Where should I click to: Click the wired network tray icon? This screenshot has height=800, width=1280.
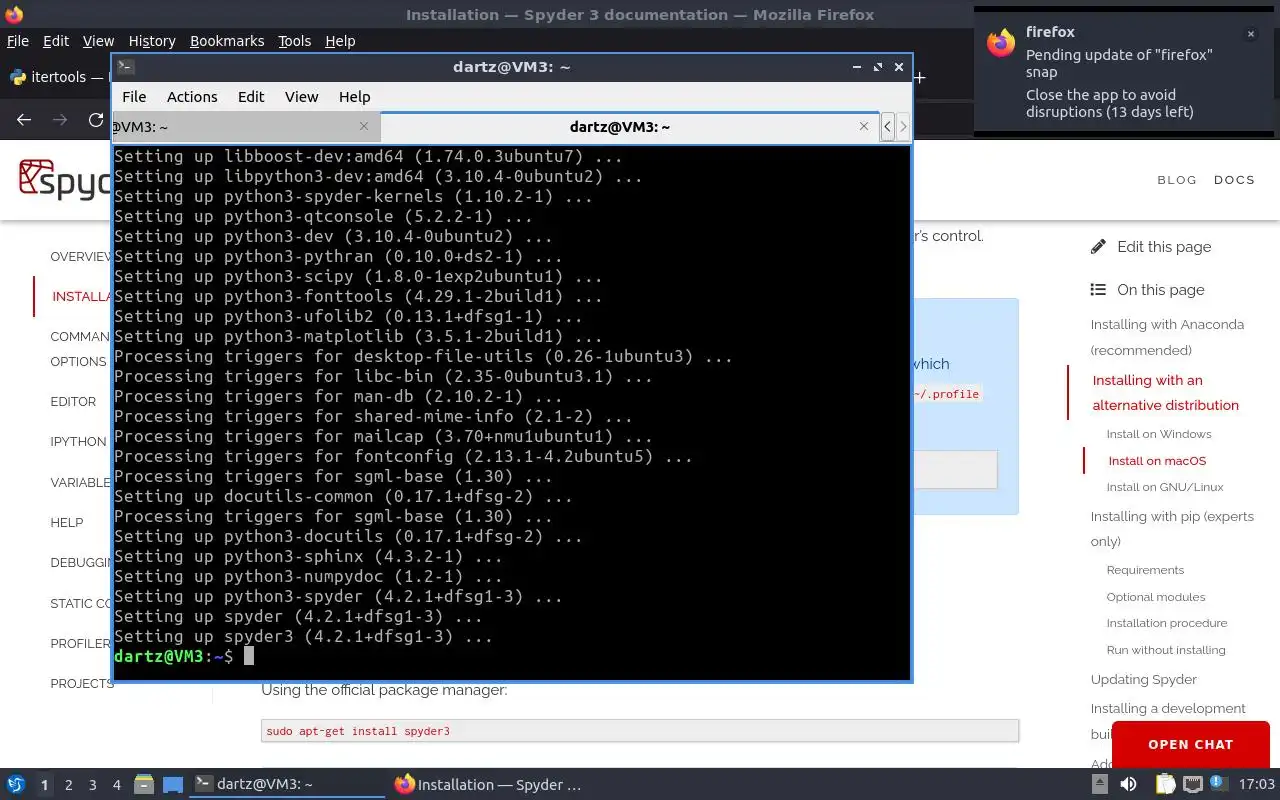click(x=1192, y=785)
